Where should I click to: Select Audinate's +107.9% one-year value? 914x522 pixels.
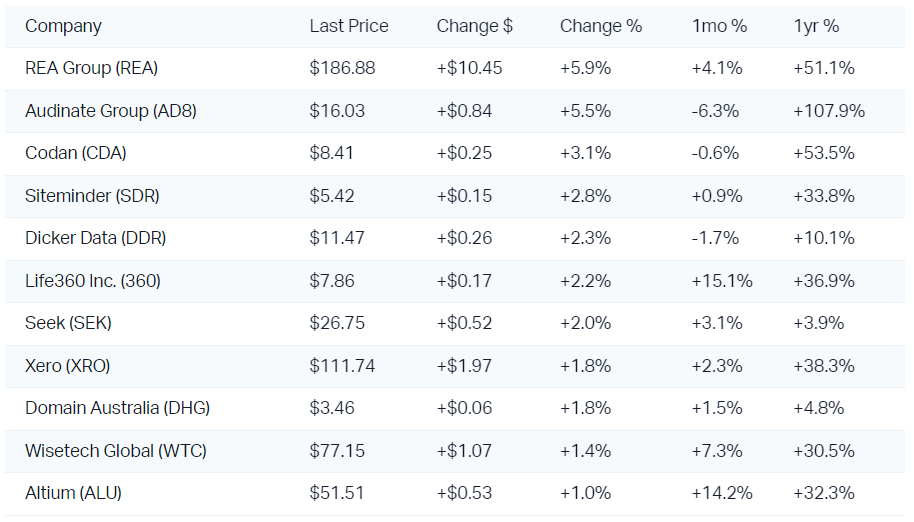click(828, 111)
